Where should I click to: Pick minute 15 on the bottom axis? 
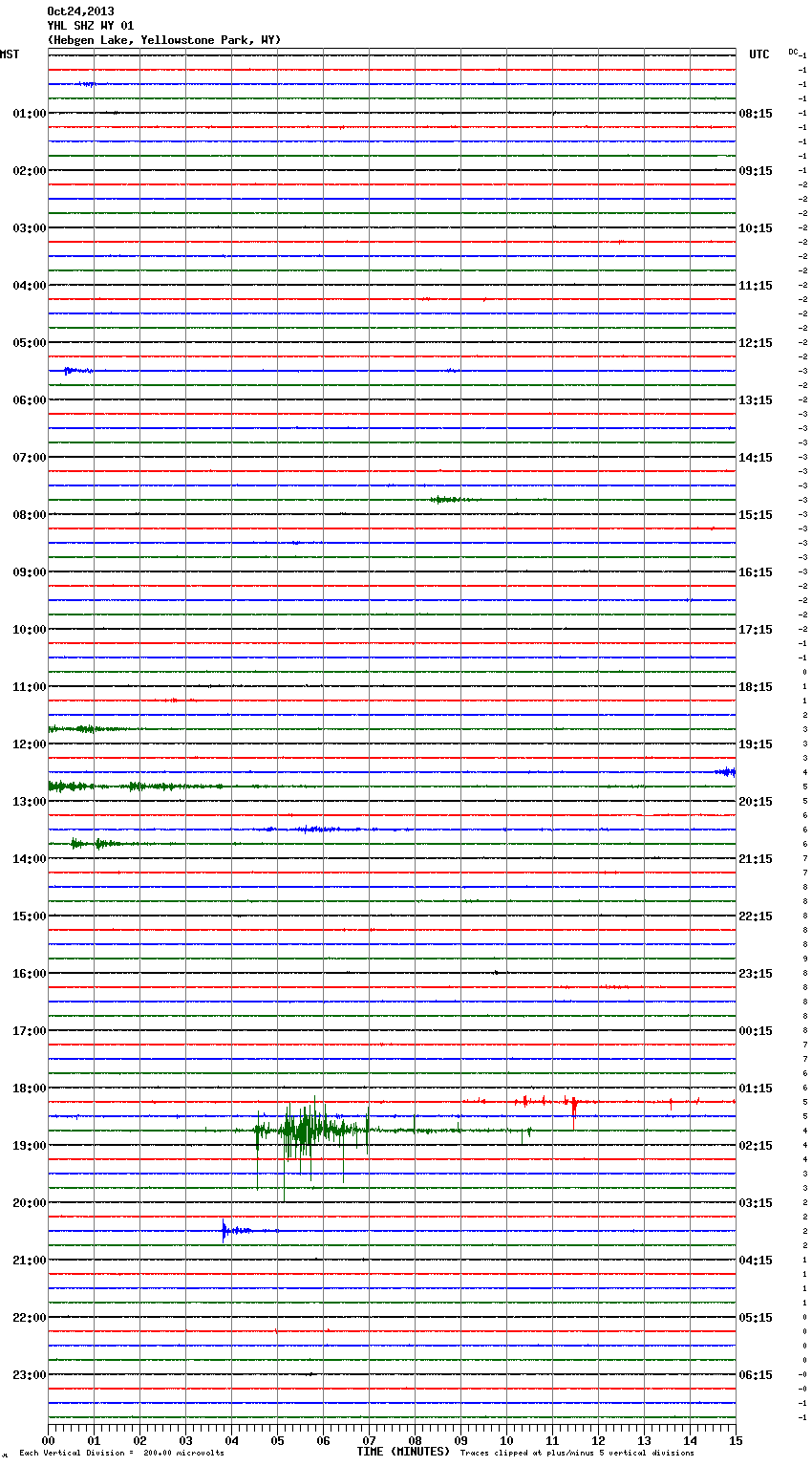tap(736, 1440)
